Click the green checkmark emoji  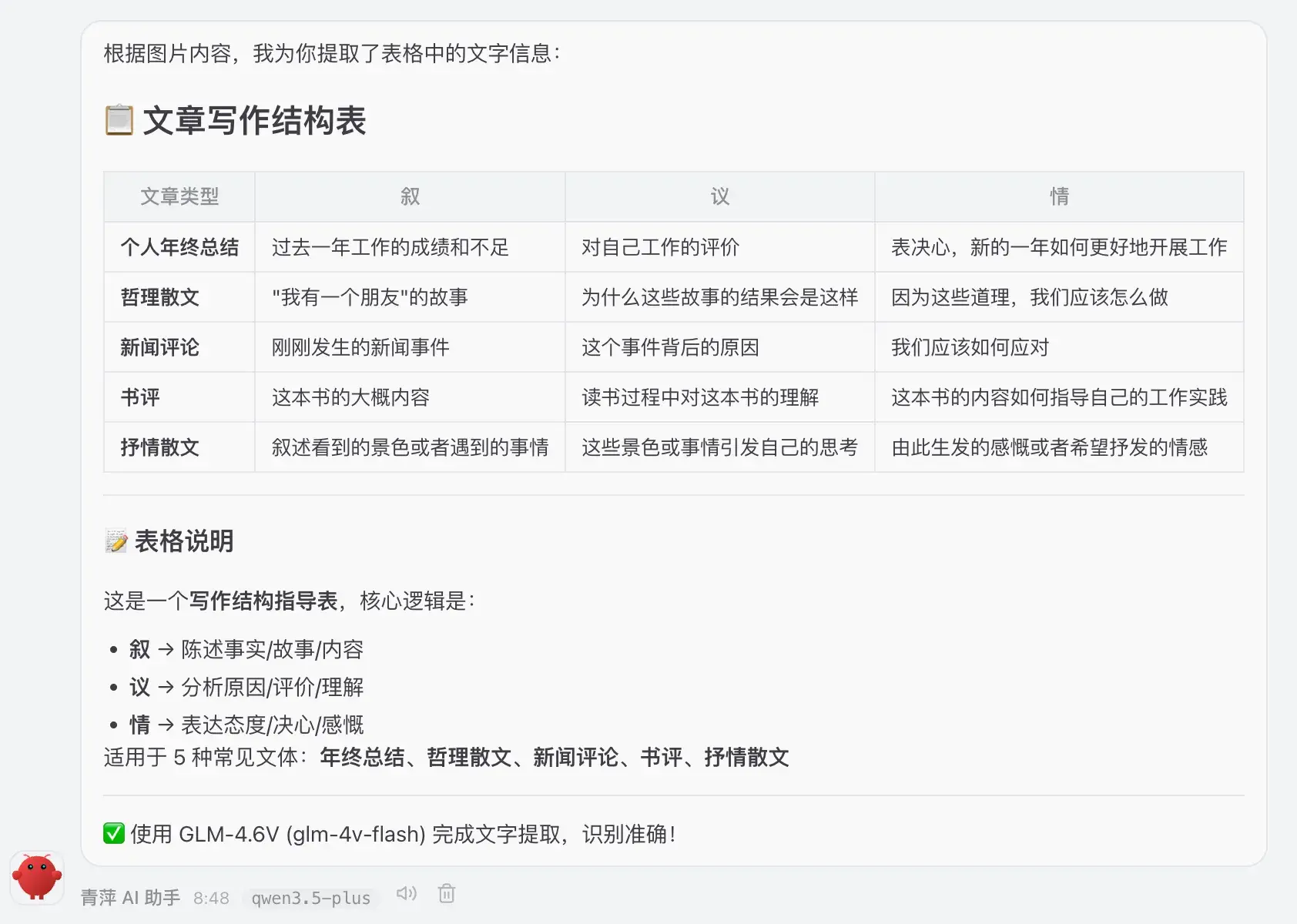pyautogui.click(x=114, y=833)
